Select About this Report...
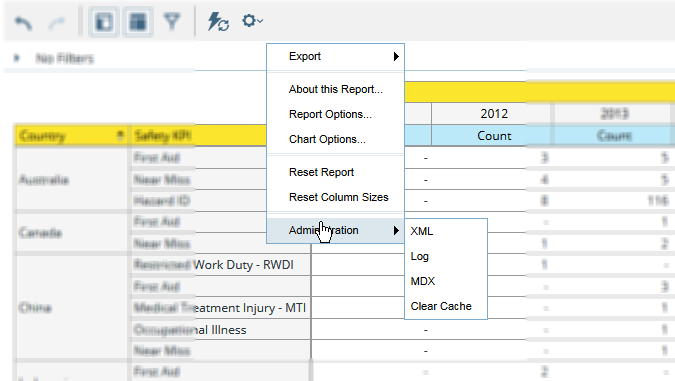The image size is (675, 381). tap(335, 89)
